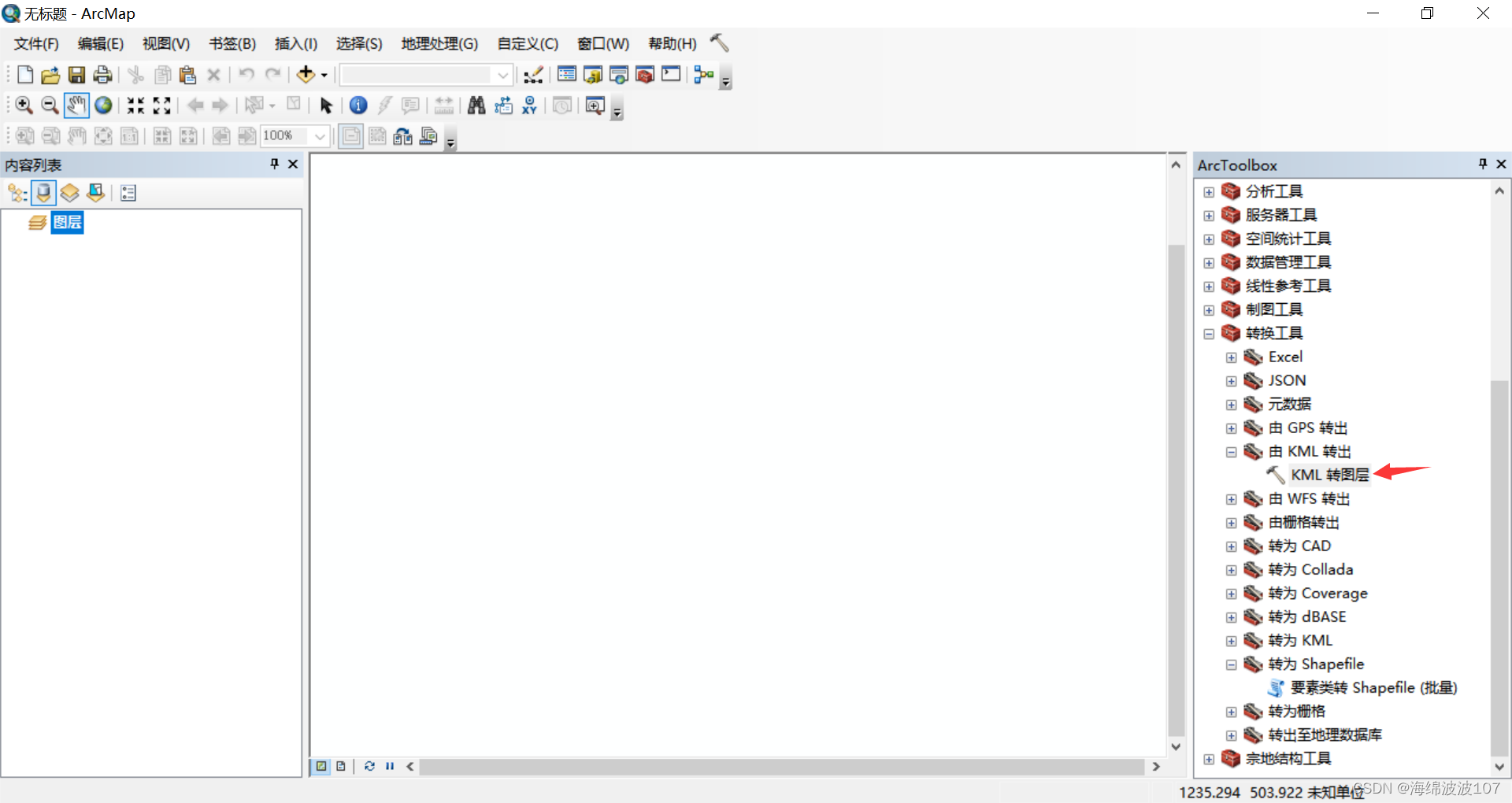Activate the Pan hand tool
Viewport: 1512px width, 803px height.
tap(76, 105)
